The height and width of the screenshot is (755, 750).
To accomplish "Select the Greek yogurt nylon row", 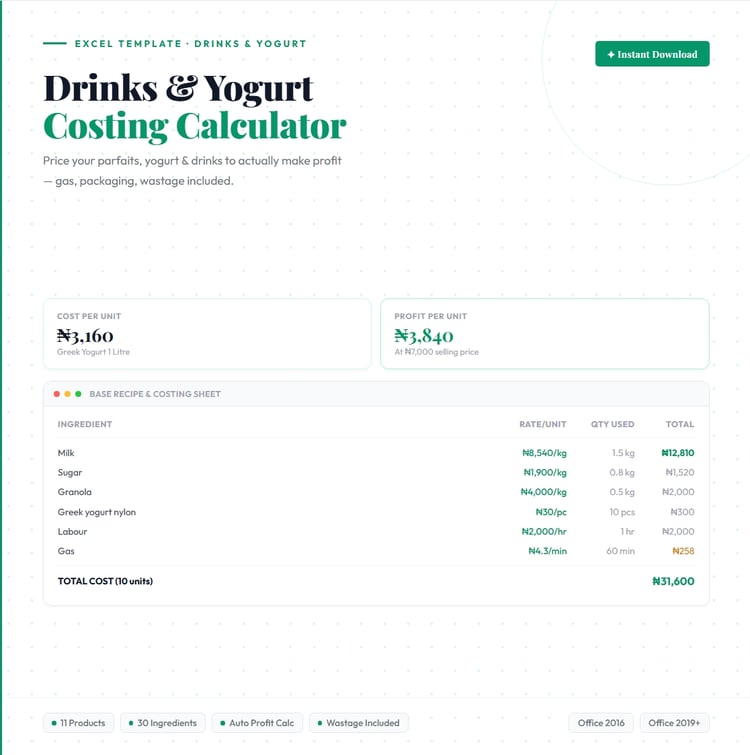I will click(376, 512).
